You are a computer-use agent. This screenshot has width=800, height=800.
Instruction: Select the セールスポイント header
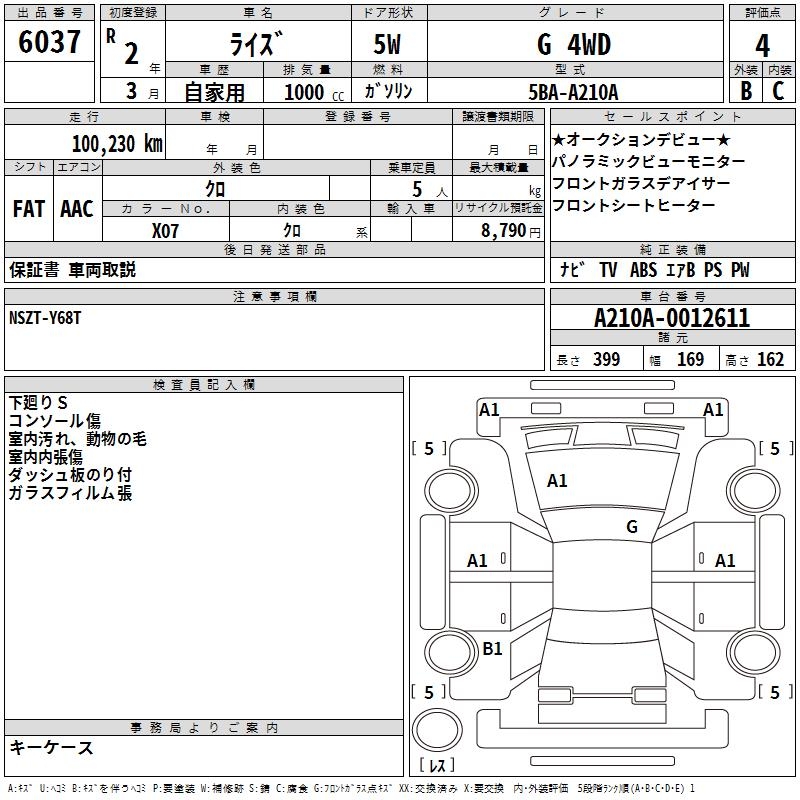coord(673,117)
